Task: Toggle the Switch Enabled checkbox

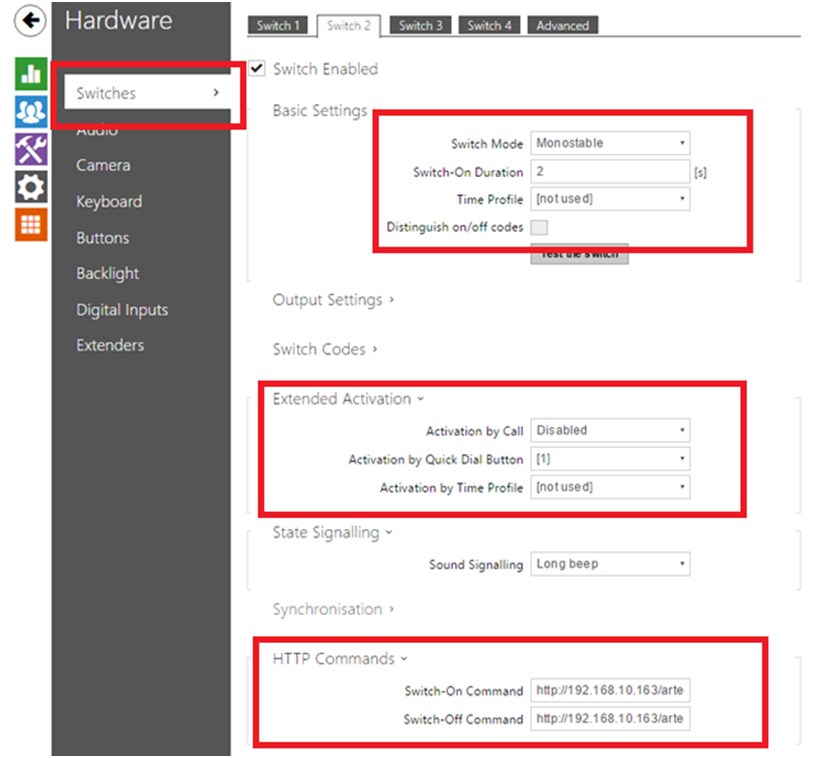Action: 257,69
